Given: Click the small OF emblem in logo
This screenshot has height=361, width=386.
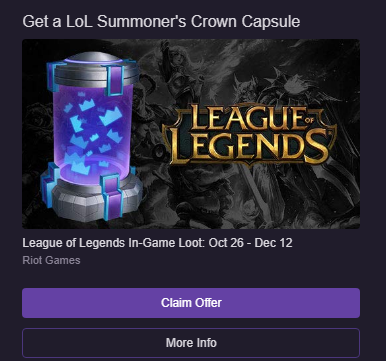Looking at the screenshot, I should pos(309,120).
